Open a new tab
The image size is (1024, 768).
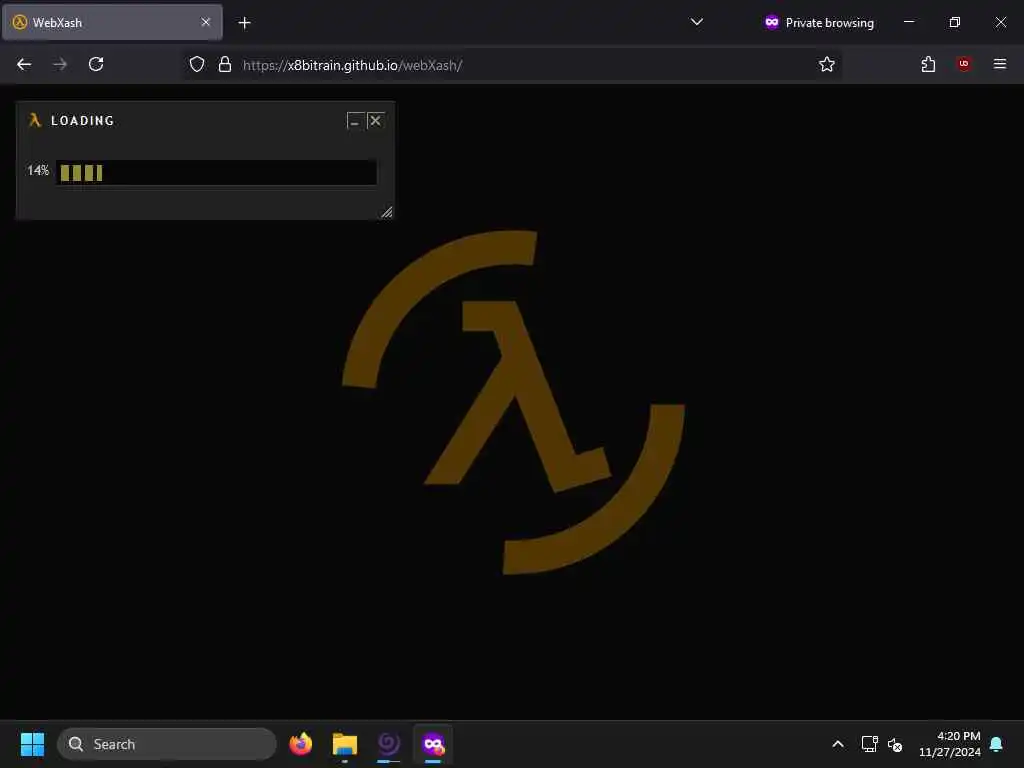[x=244, y=23]
